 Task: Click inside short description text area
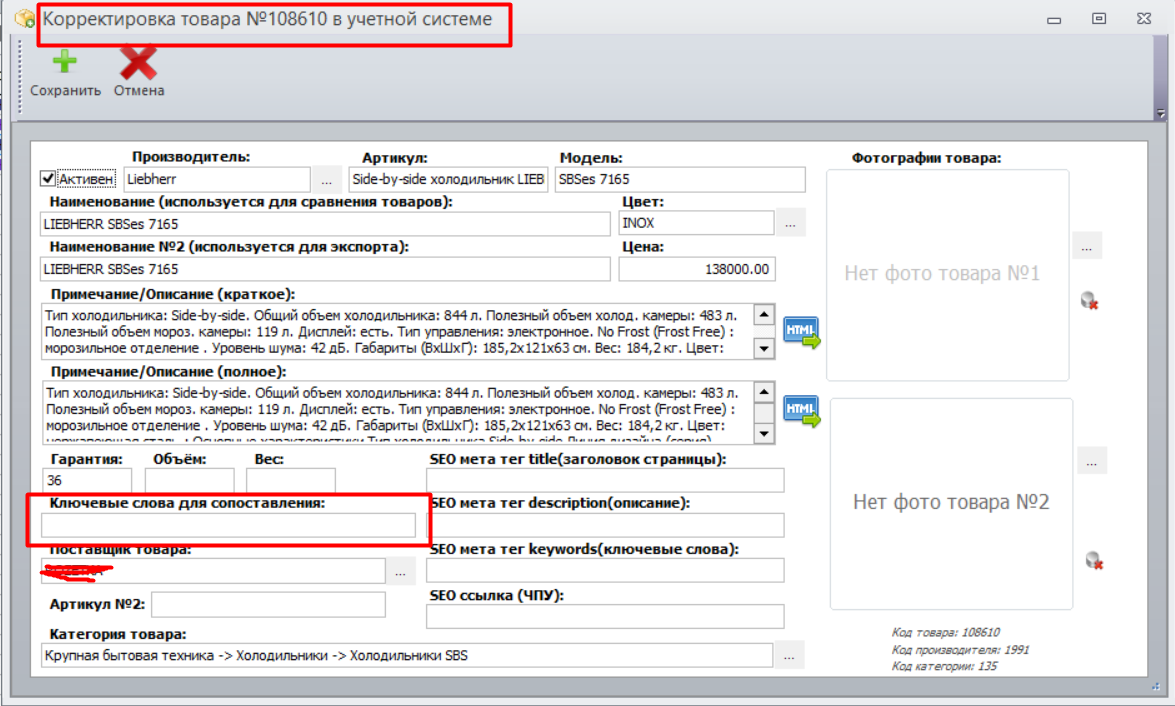pos(397,331)
